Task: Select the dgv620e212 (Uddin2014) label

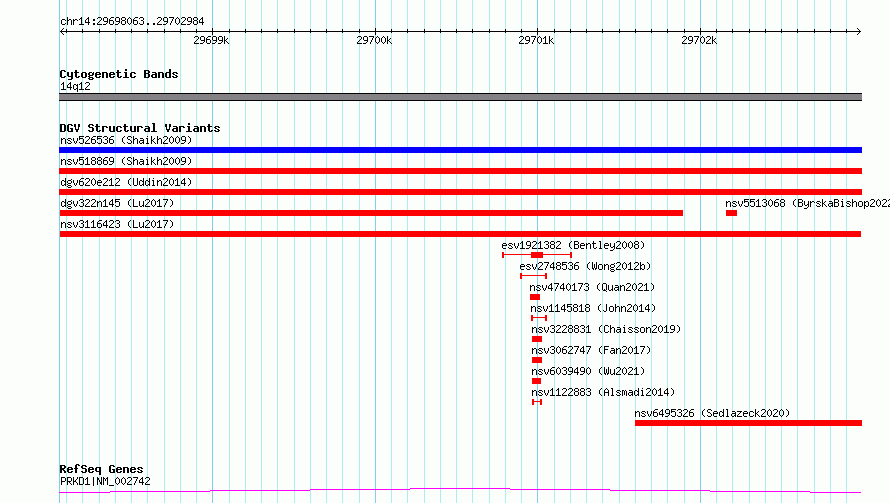Action: coord(126,182)
